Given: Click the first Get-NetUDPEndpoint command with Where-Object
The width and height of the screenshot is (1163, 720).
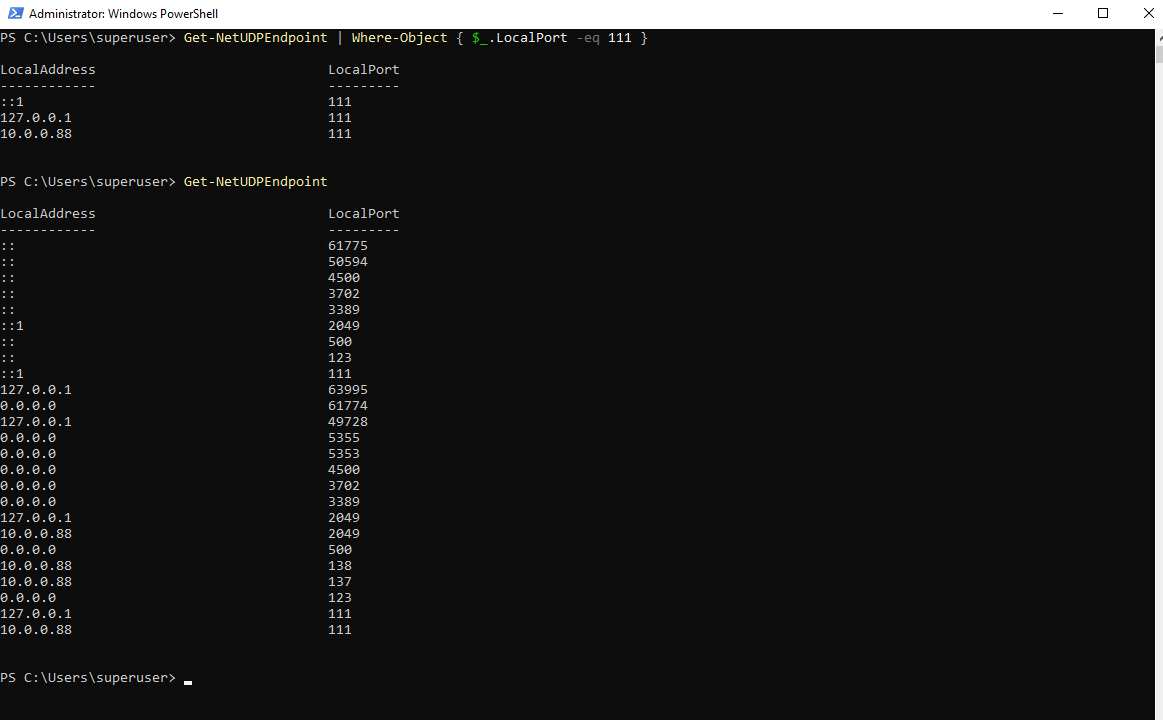Looking at the screenshot, I should coord(415,38).
